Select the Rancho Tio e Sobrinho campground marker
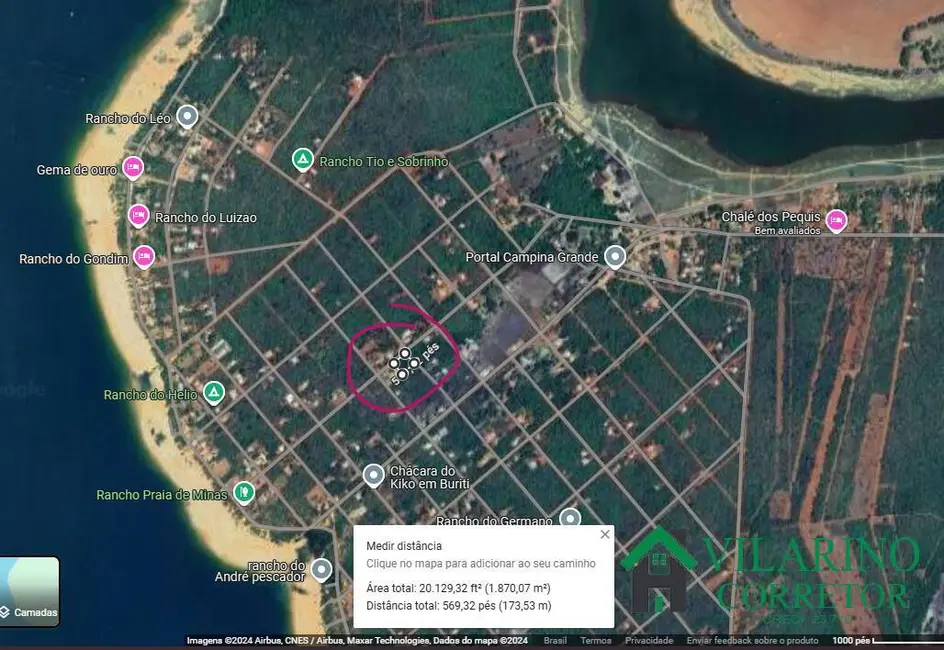This screenshot has width=944, height=650. click(302, 159)
